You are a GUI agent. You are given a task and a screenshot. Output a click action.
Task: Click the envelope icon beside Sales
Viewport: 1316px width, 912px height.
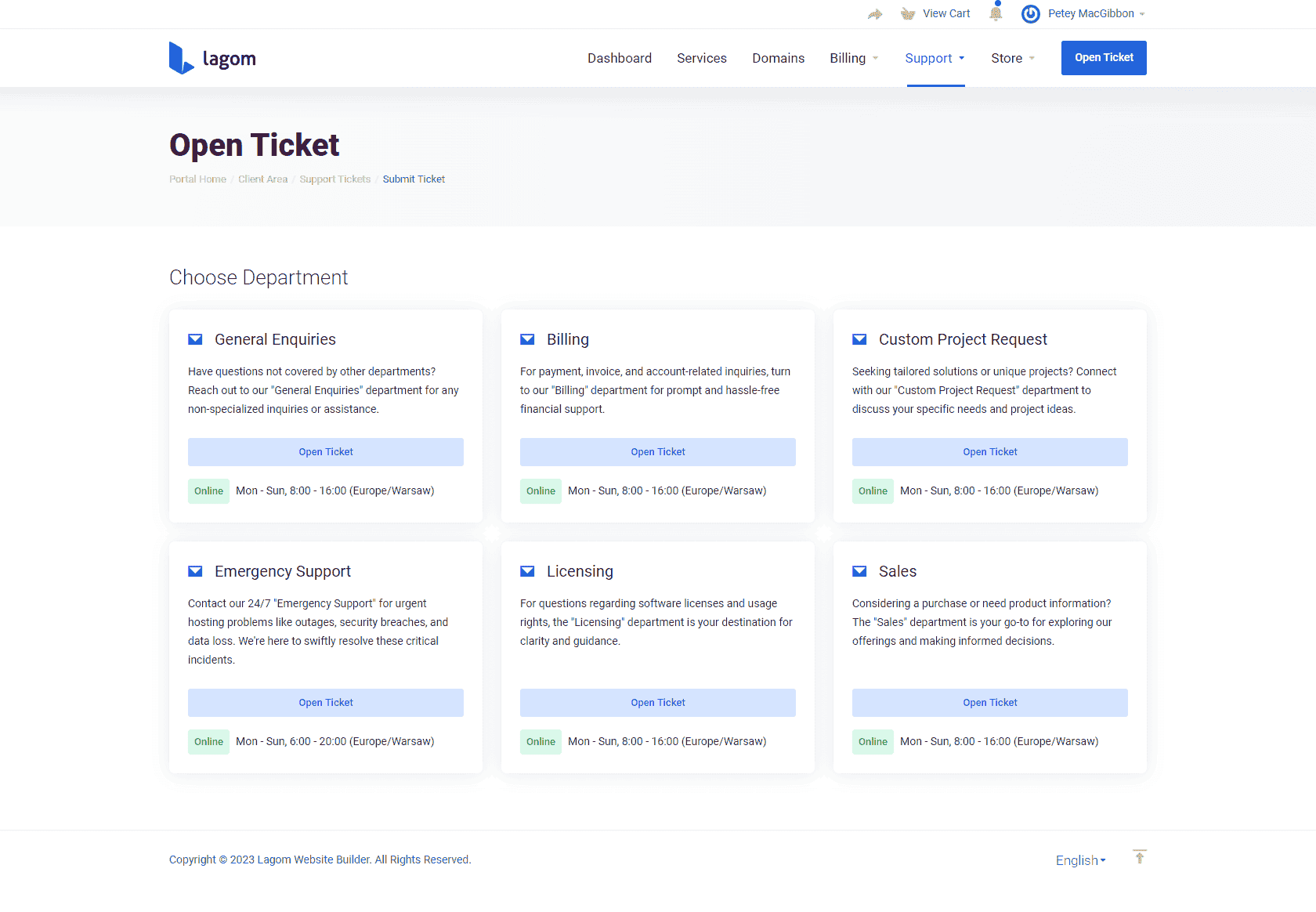pyautogui.click(x=859, y=571)
